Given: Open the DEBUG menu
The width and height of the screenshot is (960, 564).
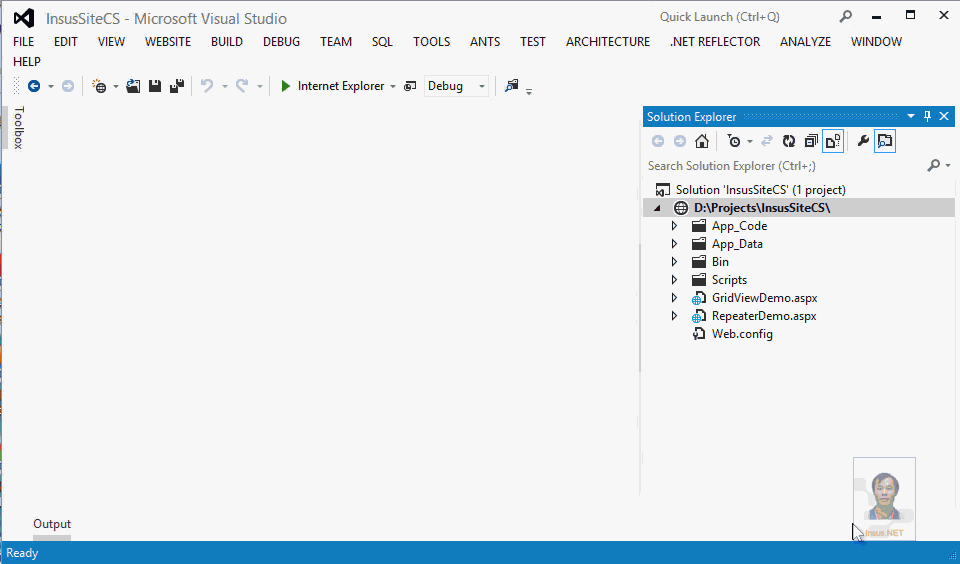Looking at the screenshot, I should [282, 42].
